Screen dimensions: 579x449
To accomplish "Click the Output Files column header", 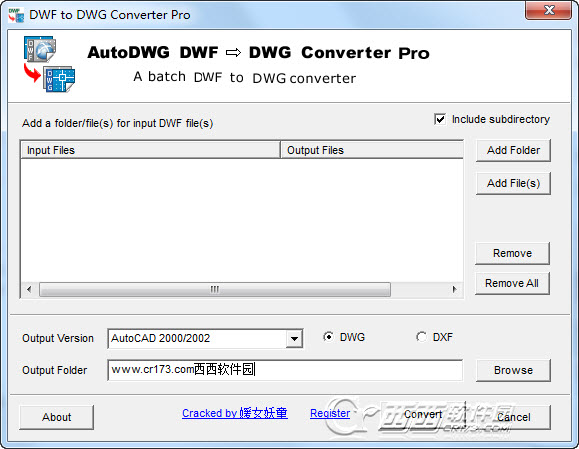I will [372, 150].
